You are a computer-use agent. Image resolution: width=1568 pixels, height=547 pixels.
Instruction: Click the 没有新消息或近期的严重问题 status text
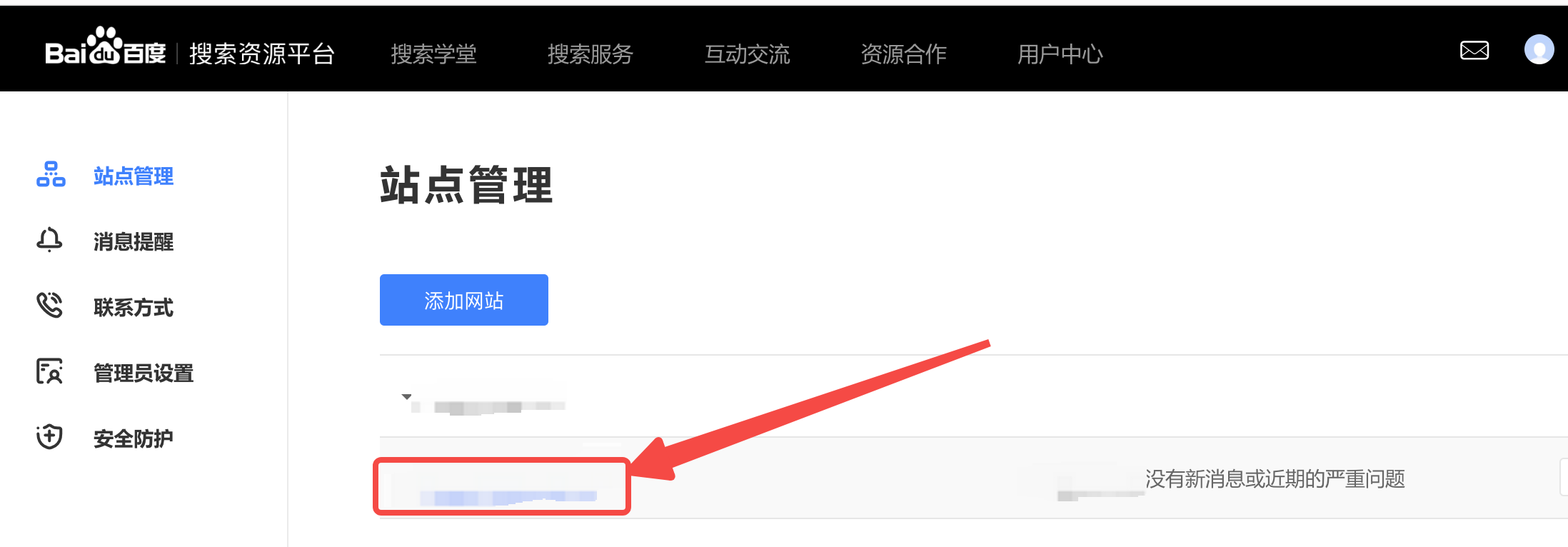pos(1275,478)
